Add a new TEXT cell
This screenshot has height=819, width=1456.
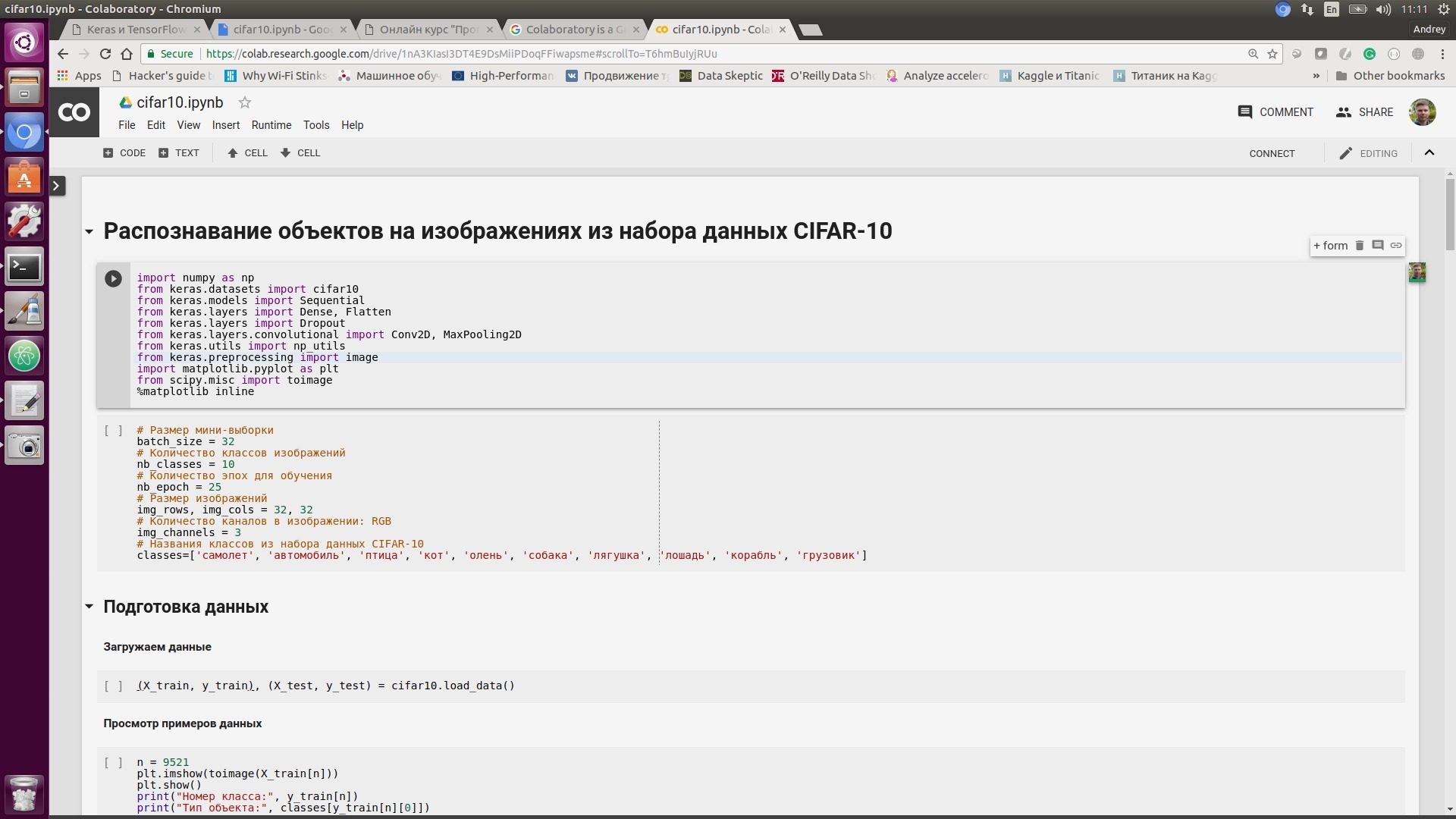[179, 153]
